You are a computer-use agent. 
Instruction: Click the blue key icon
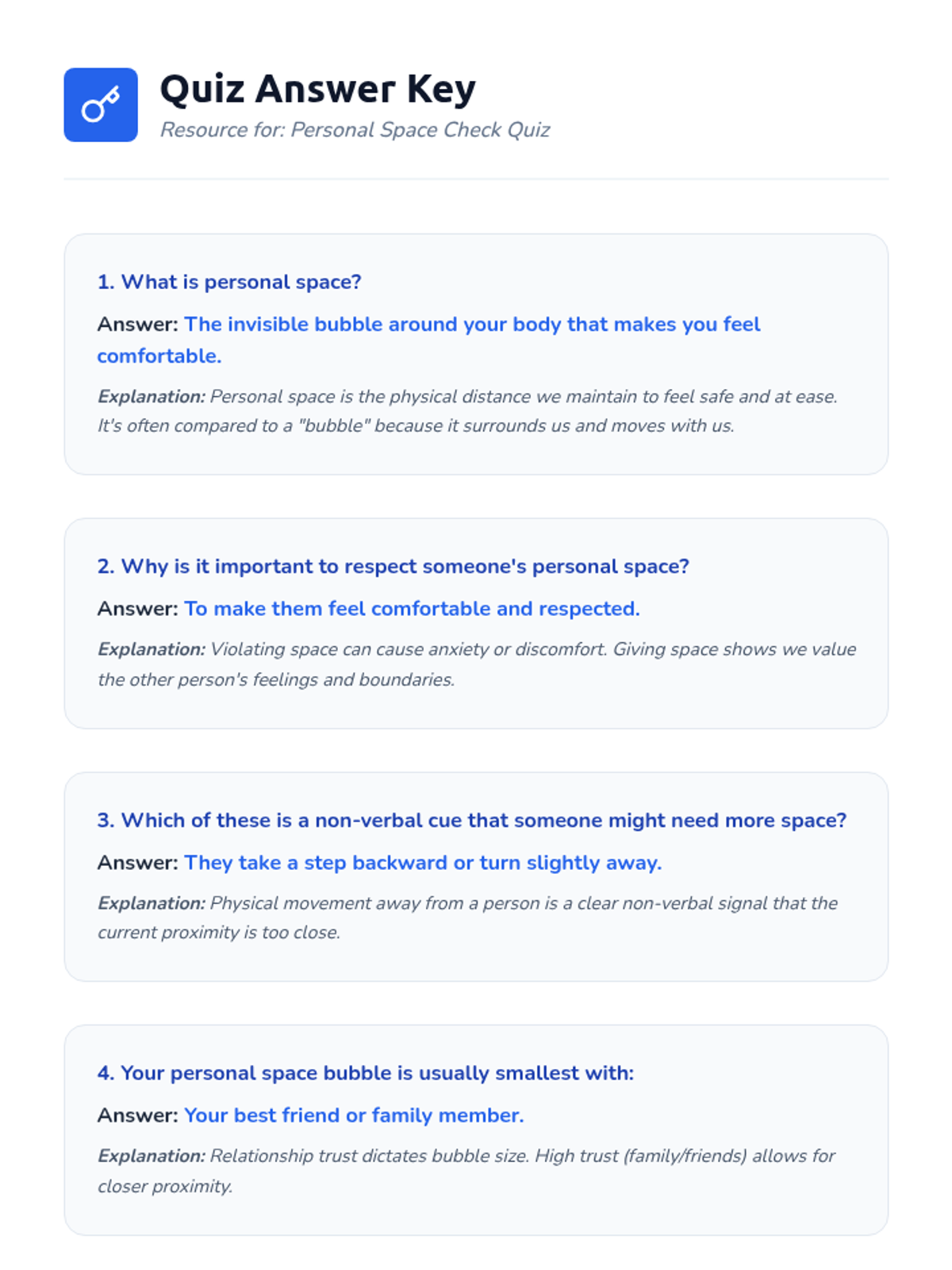(101, 105)
